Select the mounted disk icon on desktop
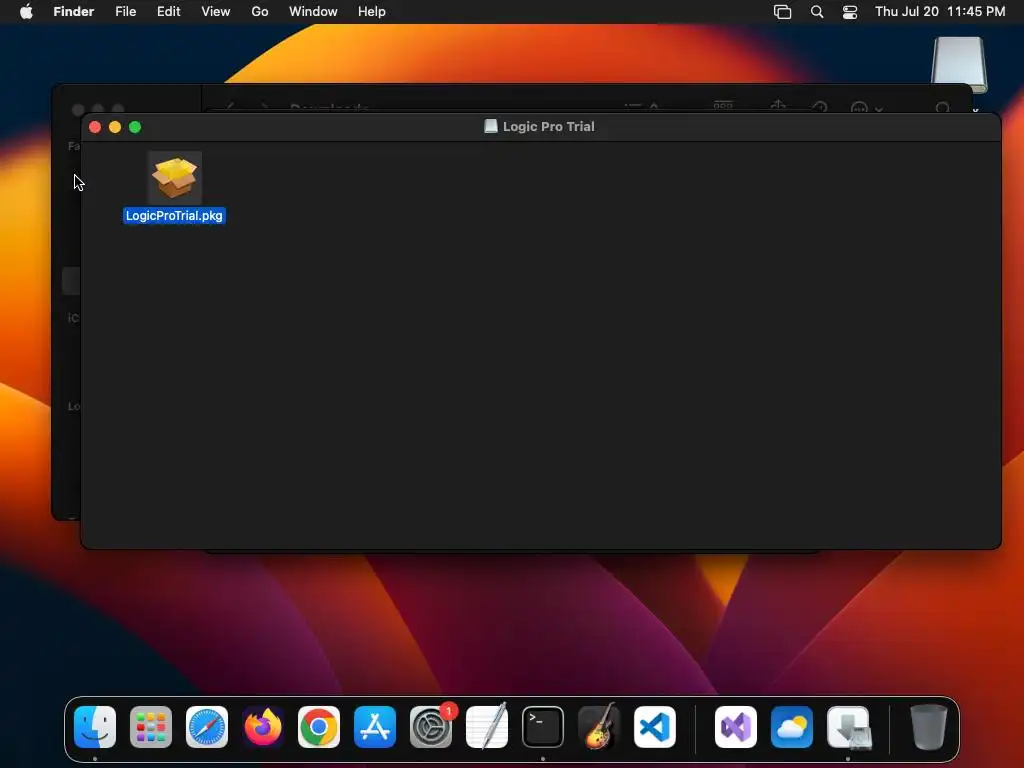This screenshot has height=768, width=1024. point(959,63)
